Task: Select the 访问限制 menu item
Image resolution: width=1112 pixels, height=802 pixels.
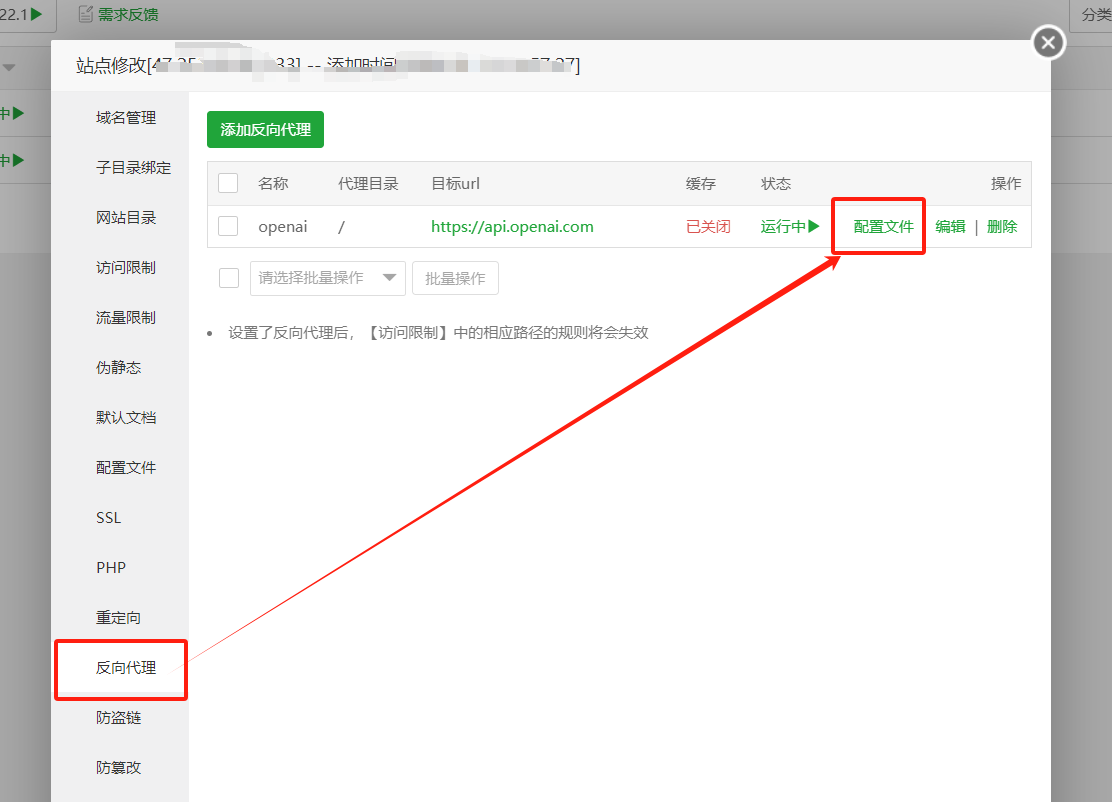Action: tap(126, 268)
